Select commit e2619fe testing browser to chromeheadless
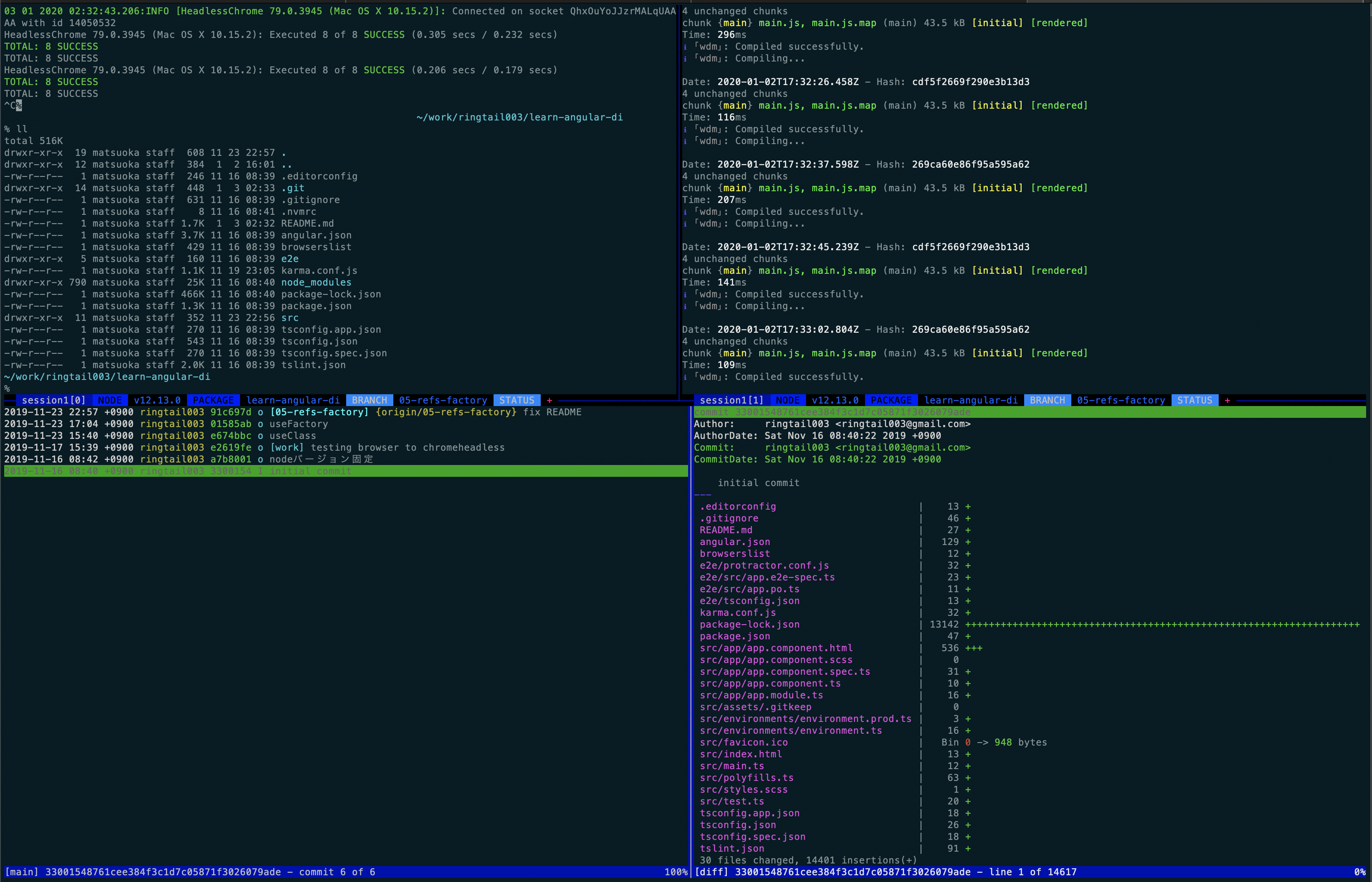 click(254, 447)
